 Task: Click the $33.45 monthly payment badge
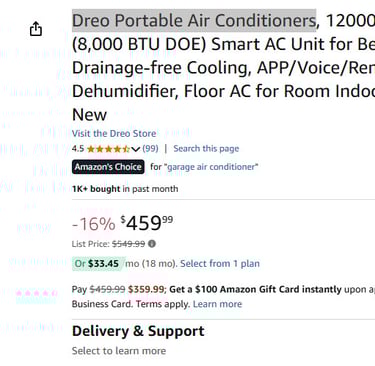[99, 264]
